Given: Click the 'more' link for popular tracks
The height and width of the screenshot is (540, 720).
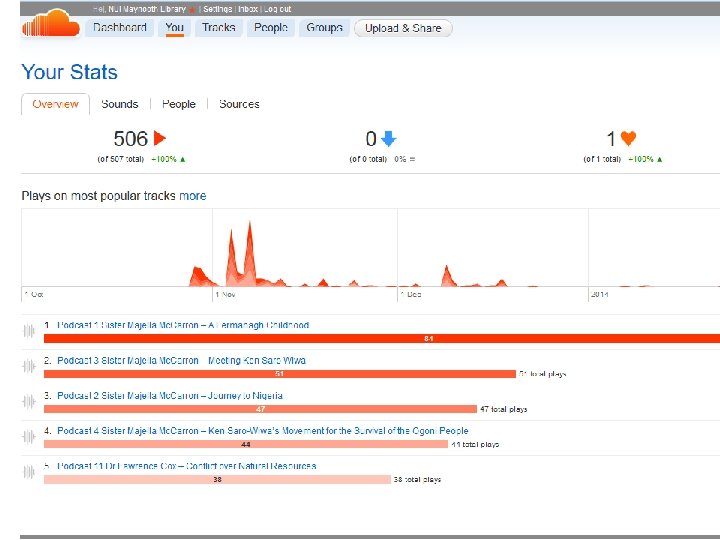Looking at the screenshot, I should point(192,196).
